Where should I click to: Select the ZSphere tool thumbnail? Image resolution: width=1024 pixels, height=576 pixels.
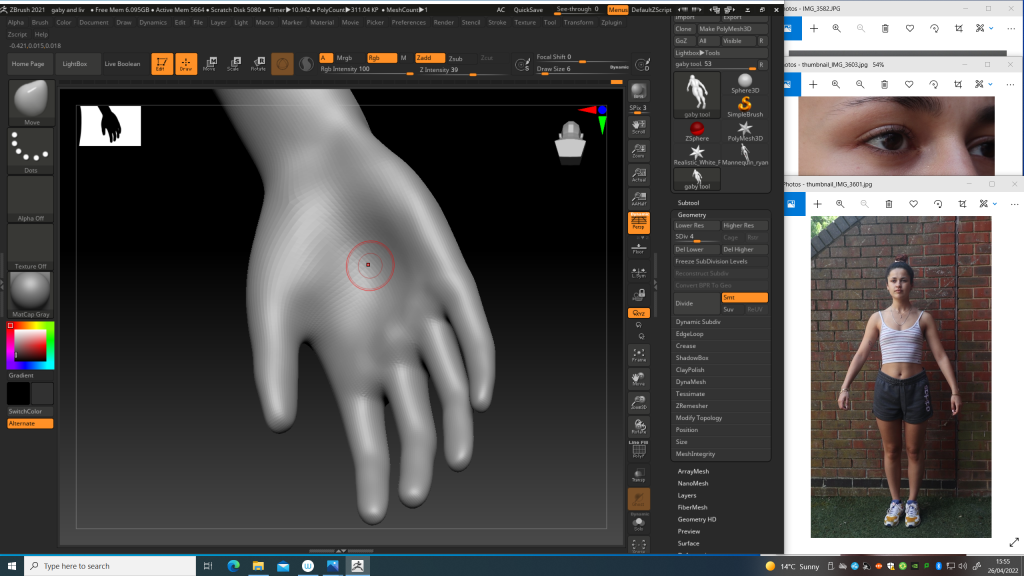697,130
